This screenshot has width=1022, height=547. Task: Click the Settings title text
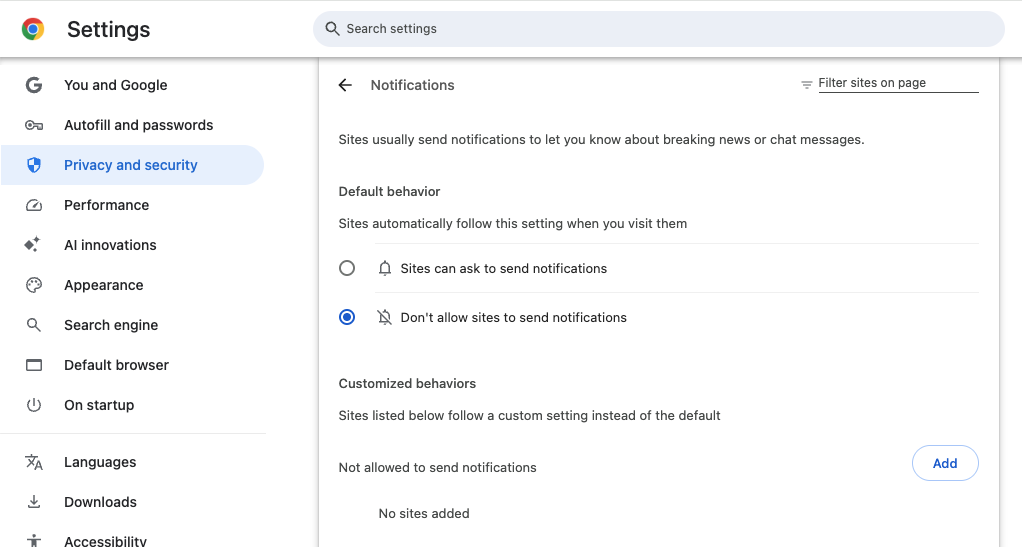pyautogui.click(x=108, y=29)
